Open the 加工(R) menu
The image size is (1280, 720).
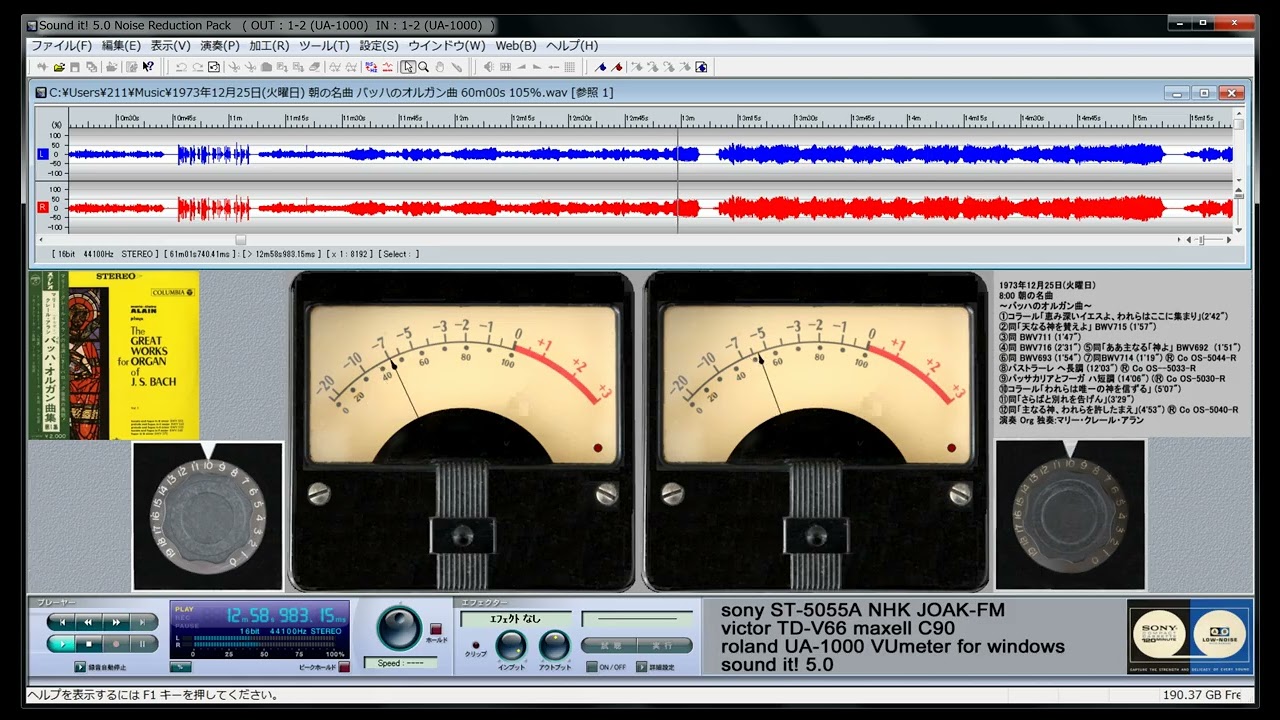coord(270,46)
